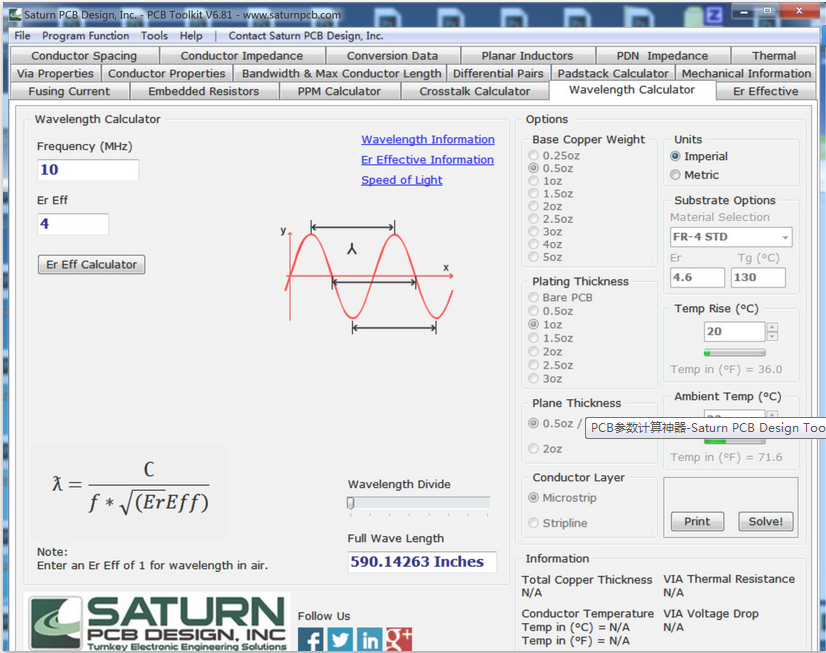Open the Tools menu
The width and height of the screenshot is (826, 653).
click(x=154, y=36)
